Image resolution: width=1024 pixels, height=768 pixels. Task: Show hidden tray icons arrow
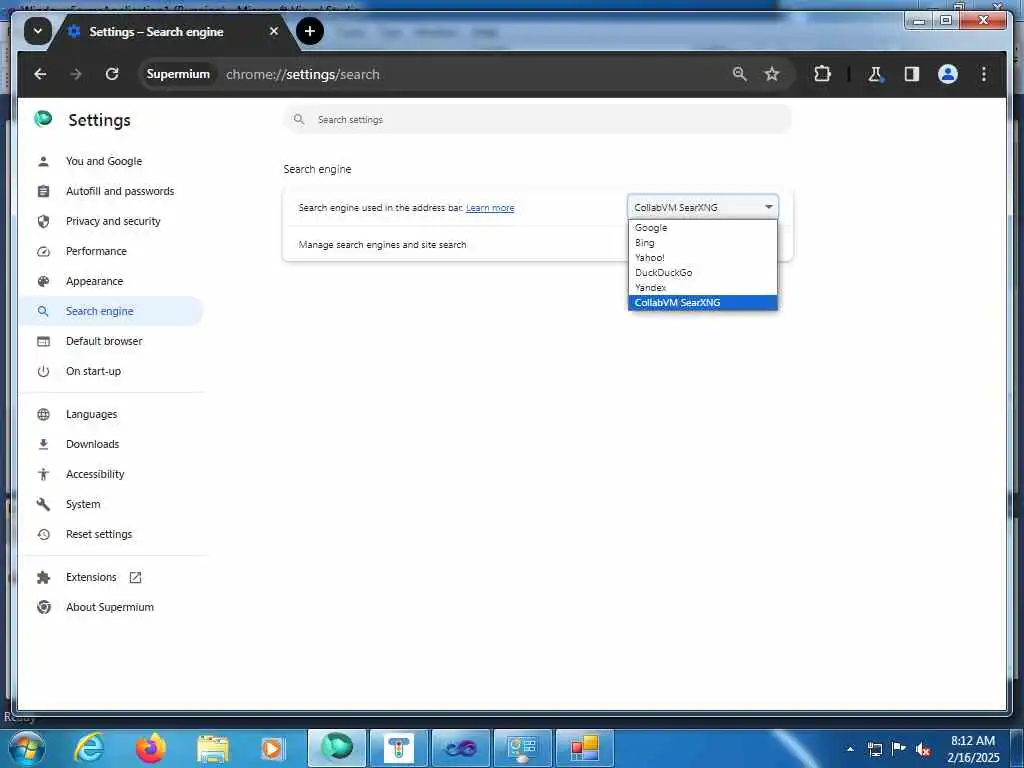850,749
